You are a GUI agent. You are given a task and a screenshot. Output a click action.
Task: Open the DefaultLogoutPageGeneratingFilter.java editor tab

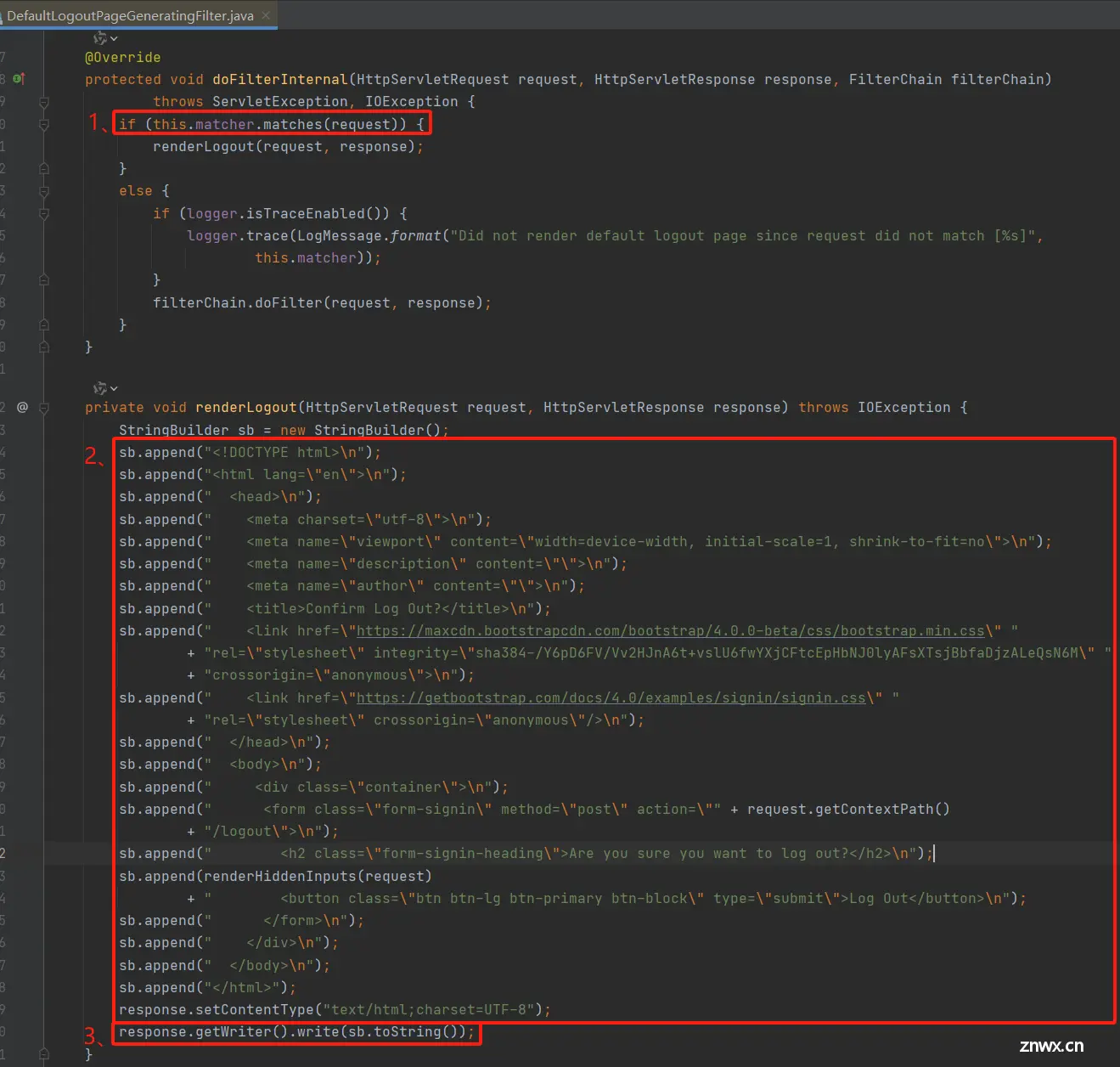pos(130,15)
